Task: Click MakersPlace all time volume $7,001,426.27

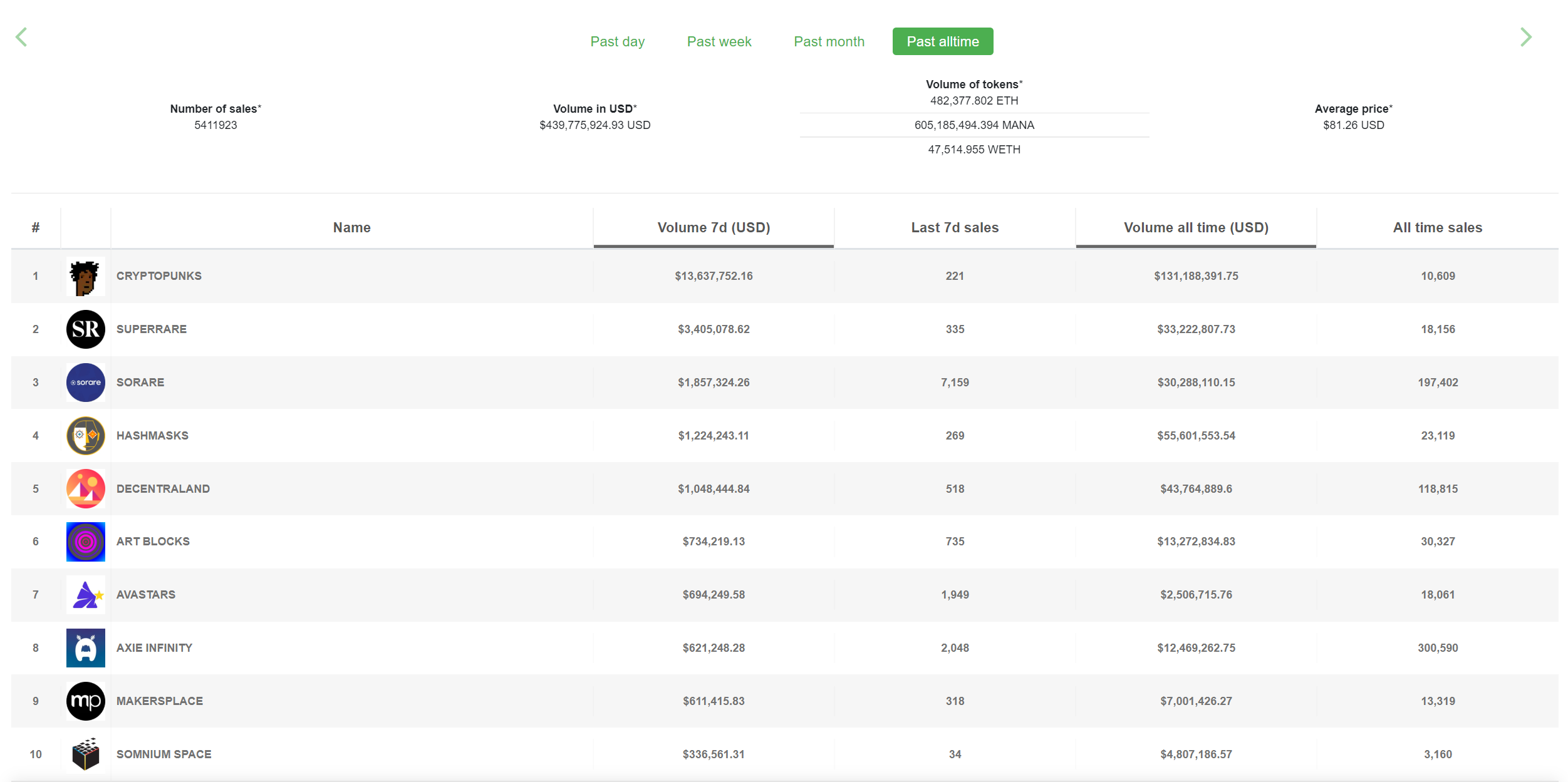Action: tap(1196, 701)
